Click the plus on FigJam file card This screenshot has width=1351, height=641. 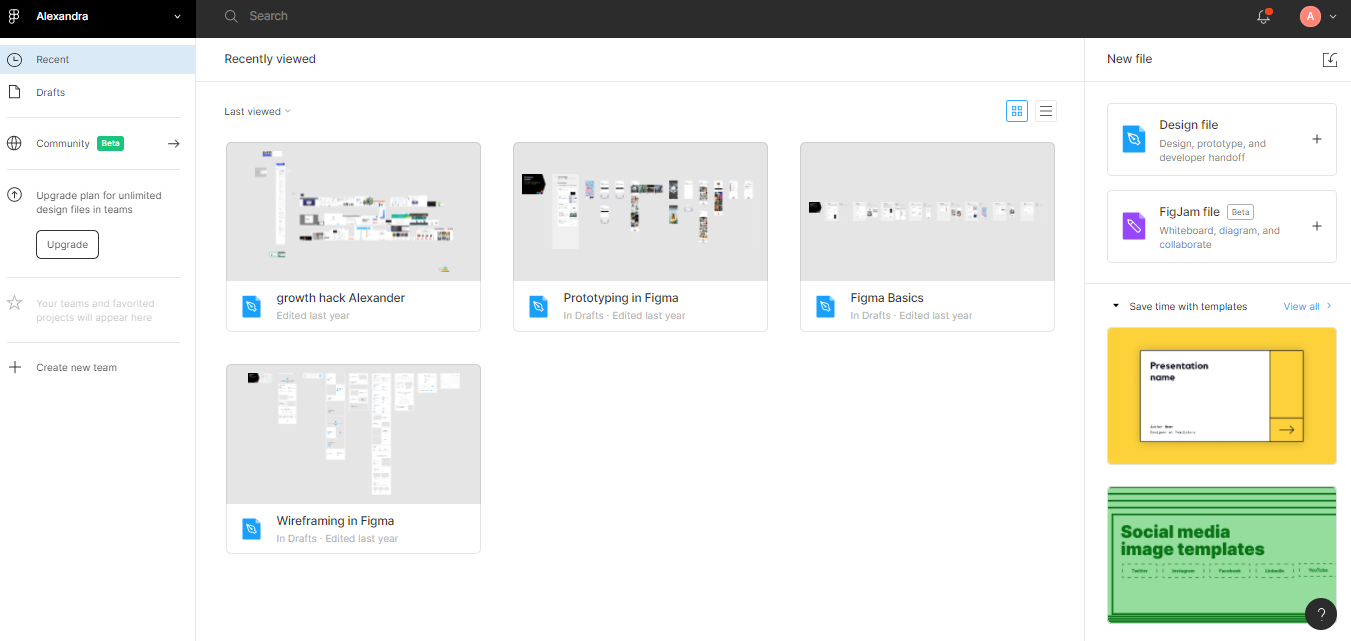tap(1317, 226)
